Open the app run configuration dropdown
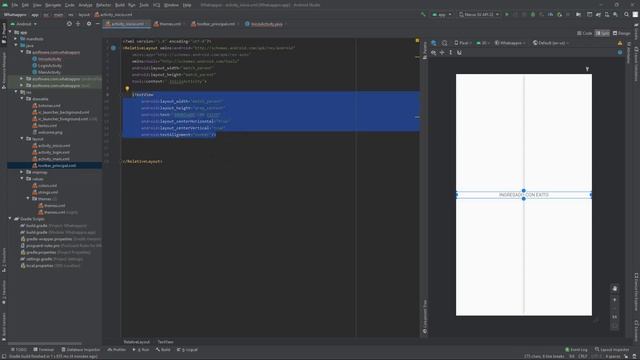Screen dimensions: 640x360 click(442, 14)
